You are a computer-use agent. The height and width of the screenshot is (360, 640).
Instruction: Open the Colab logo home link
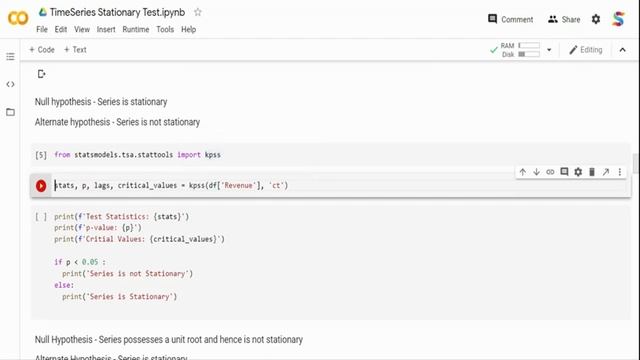(18, 18)
